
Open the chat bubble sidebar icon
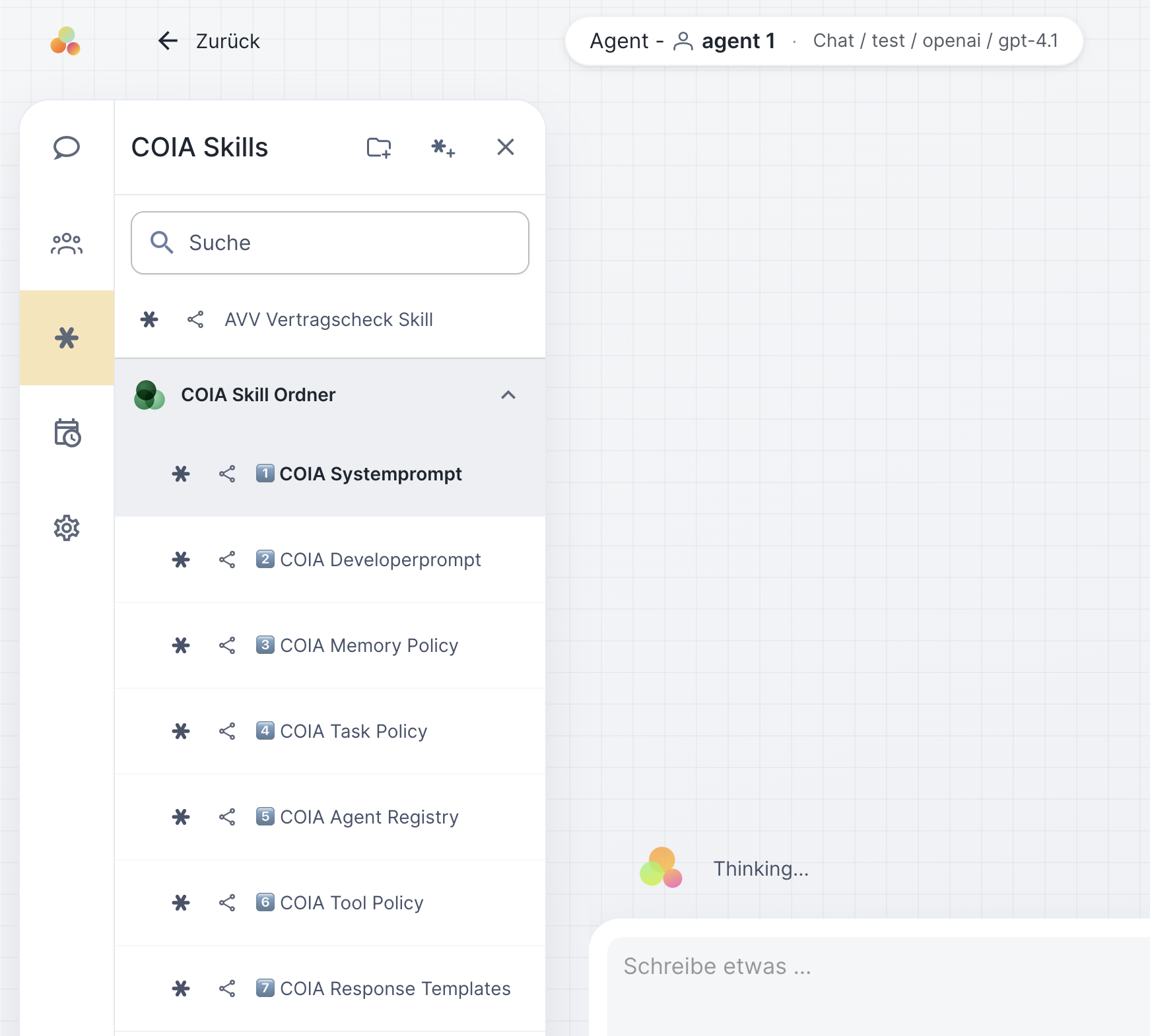[67, 148]
